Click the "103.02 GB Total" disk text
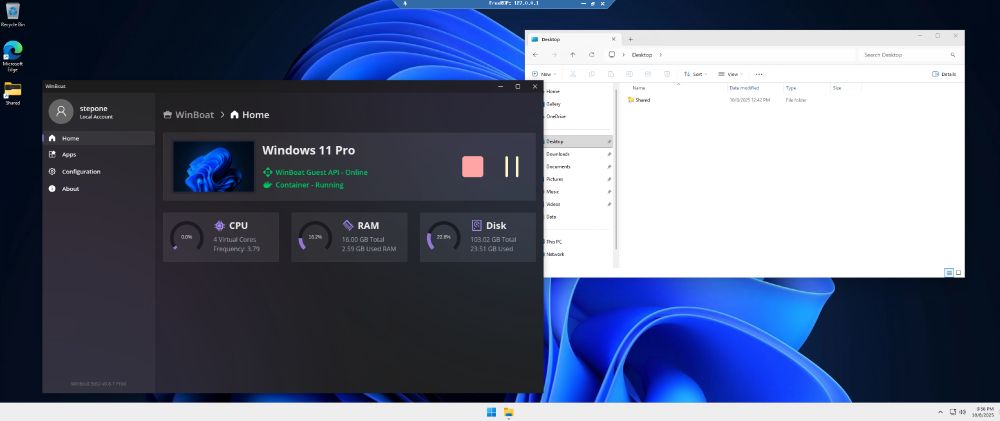Screen dimensions: 1000x421 tap(493, 240)
